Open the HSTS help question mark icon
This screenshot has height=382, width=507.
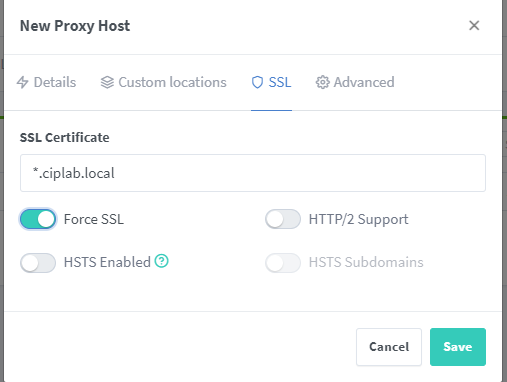pyautogui.click(x=161, y=261)
